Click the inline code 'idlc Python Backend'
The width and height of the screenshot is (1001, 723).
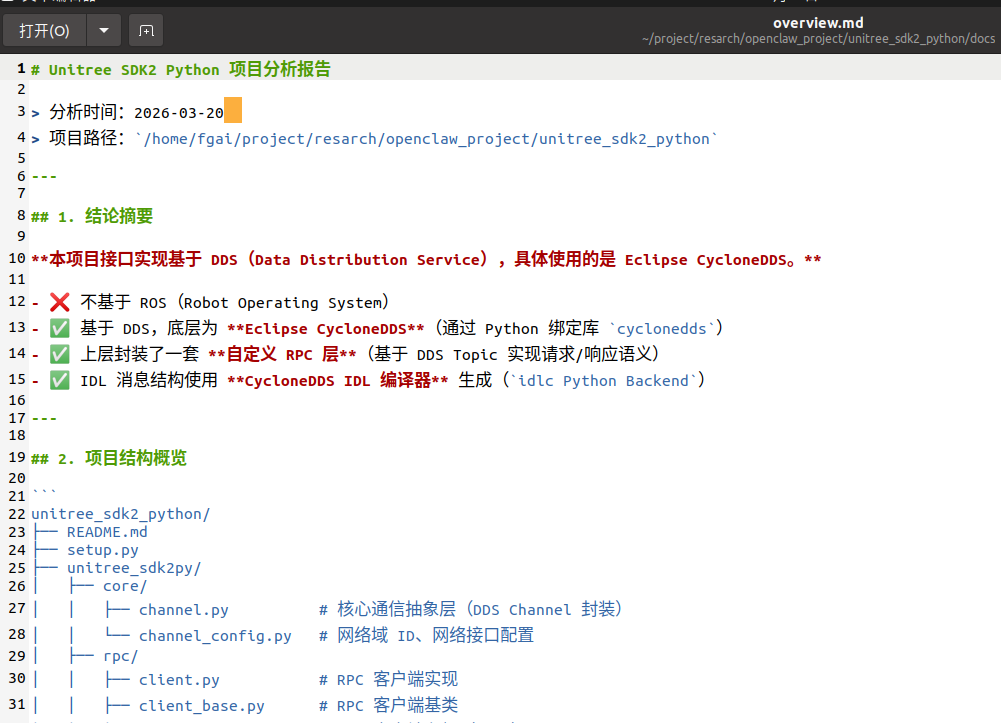point(603,380)
